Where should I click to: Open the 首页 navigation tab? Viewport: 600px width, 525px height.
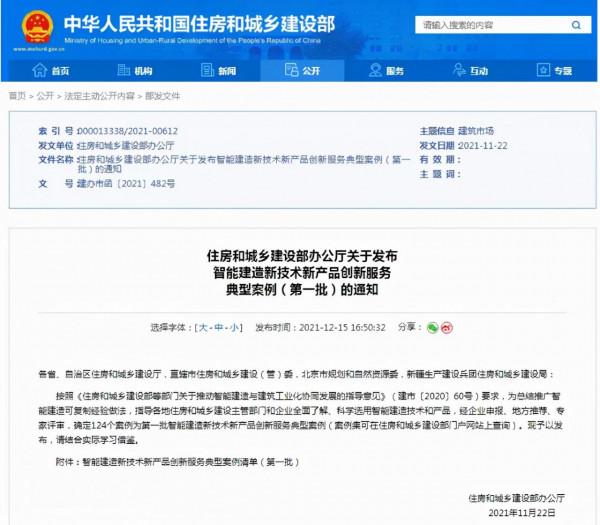tap(51, 70)
